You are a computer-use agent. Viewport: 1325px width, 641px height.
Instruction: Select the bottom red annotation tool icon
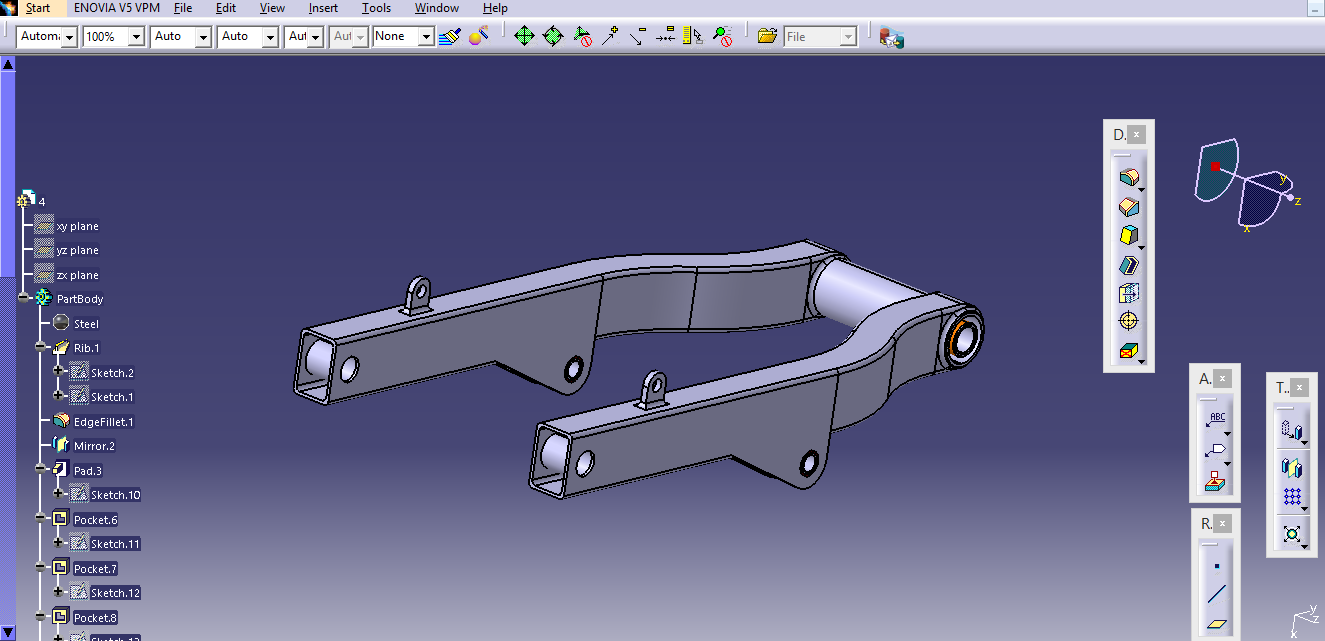pyautogui.click(x=1216, y=480)
